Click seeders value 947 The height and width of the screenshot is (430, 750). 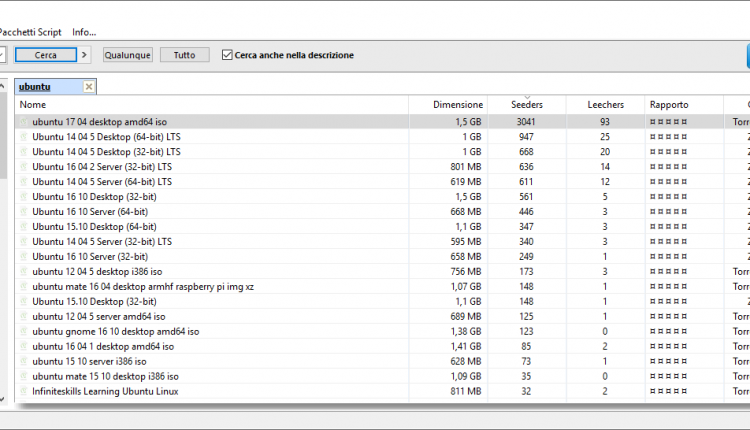point(526,137)
